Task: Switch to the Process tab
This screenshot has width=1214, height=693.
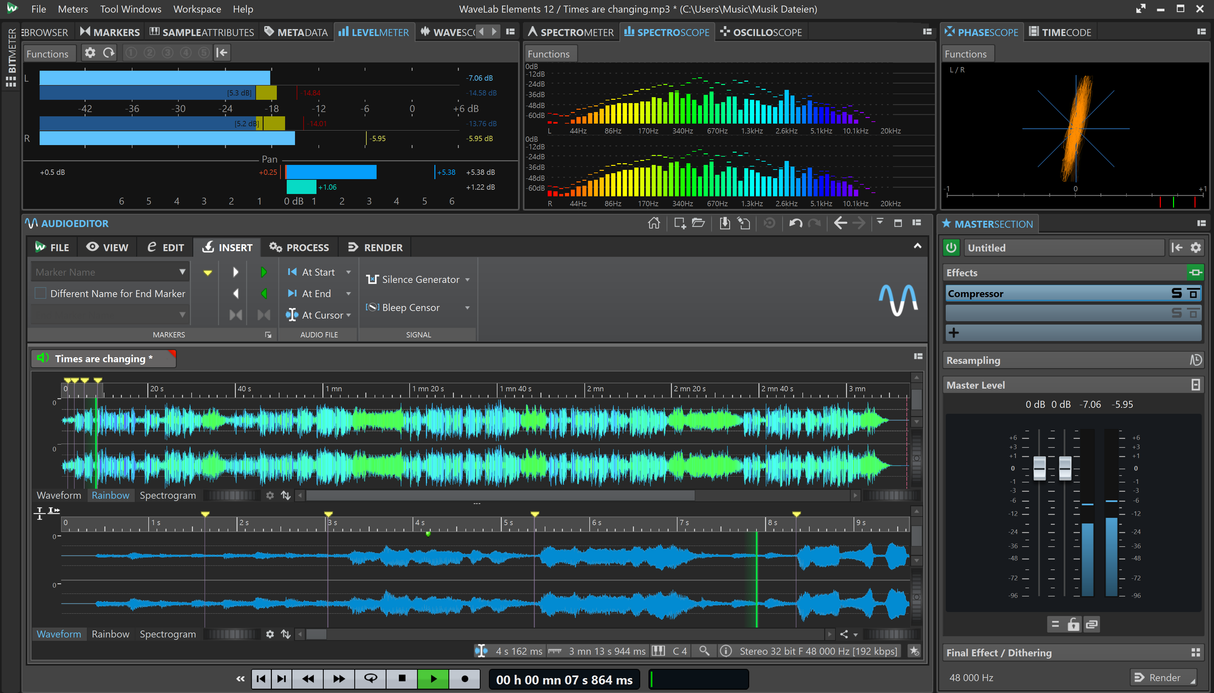Action: (299, 247)
